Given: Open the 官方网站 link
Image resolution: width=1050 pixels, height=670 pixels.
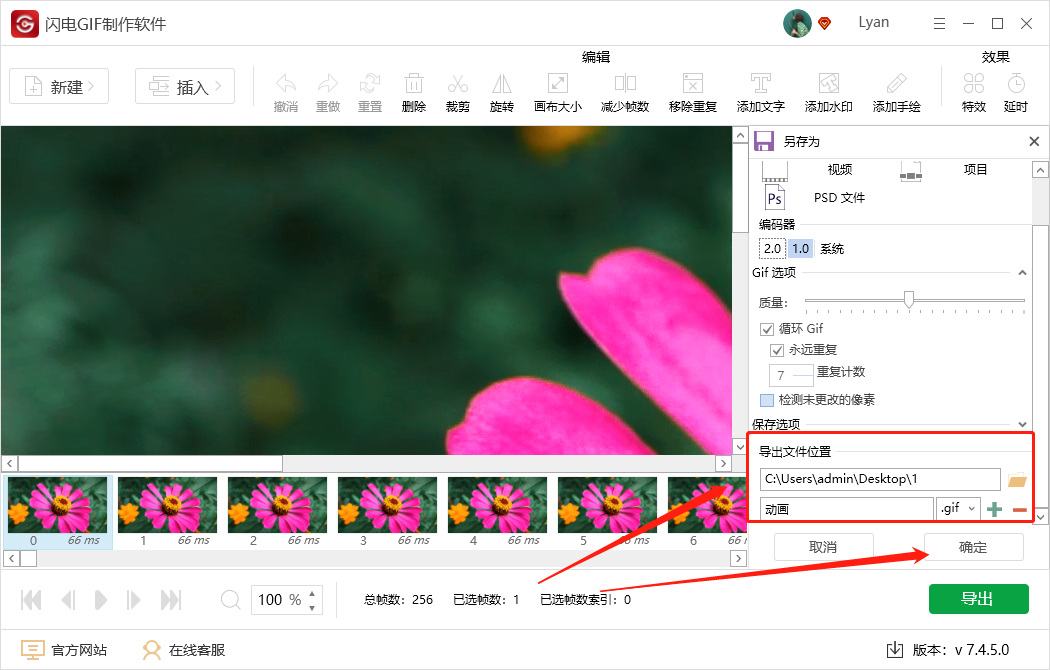Looking at the screenshot, I should [x=64, y=650].
